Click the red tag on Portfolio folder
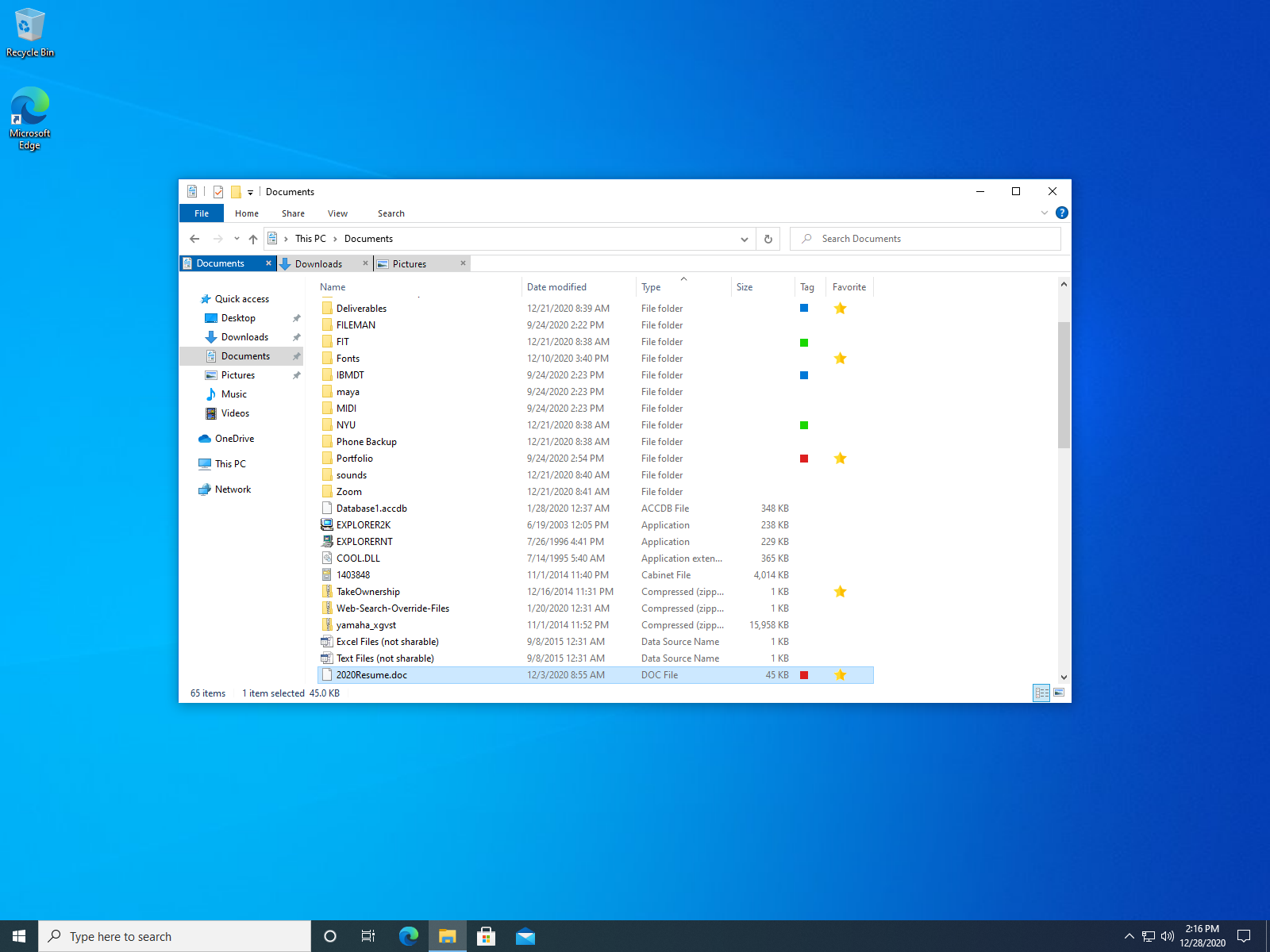This screenshot has width=1270, height=952. click(804, 459)
